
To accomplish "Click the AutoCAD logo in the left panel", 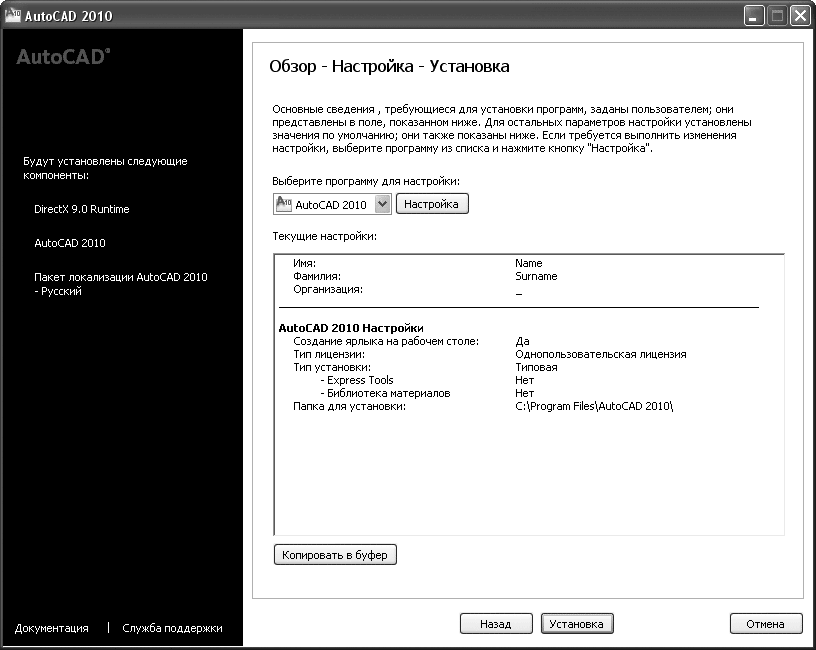I will tap(63, 57).
